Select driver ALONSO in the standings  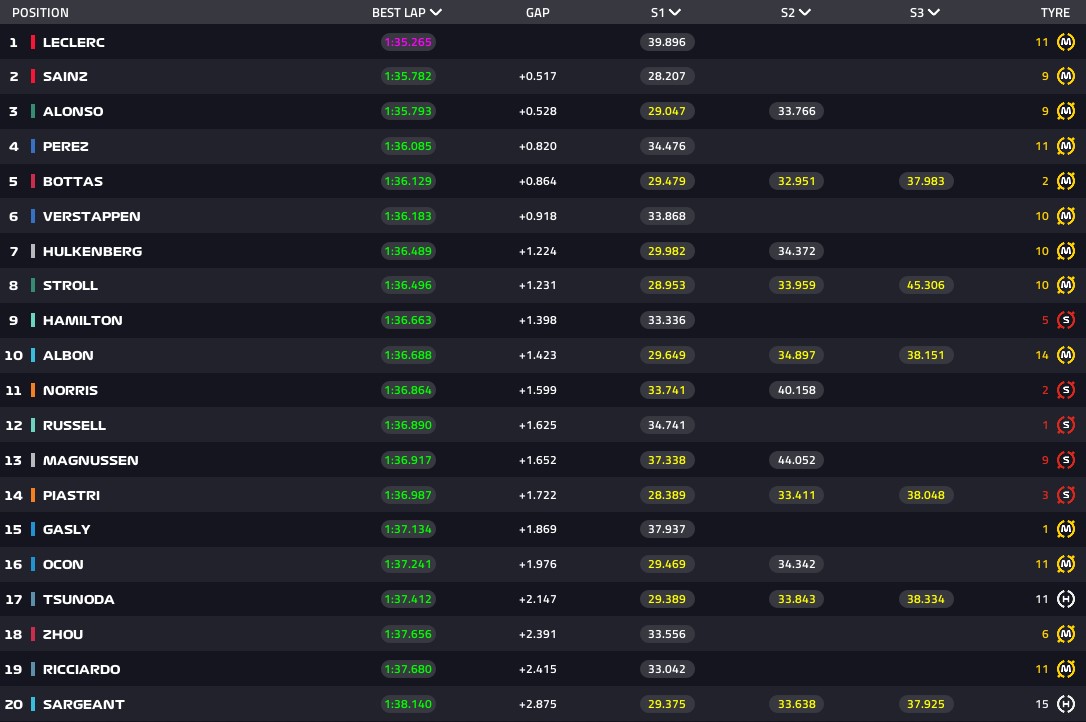[73, 111]
